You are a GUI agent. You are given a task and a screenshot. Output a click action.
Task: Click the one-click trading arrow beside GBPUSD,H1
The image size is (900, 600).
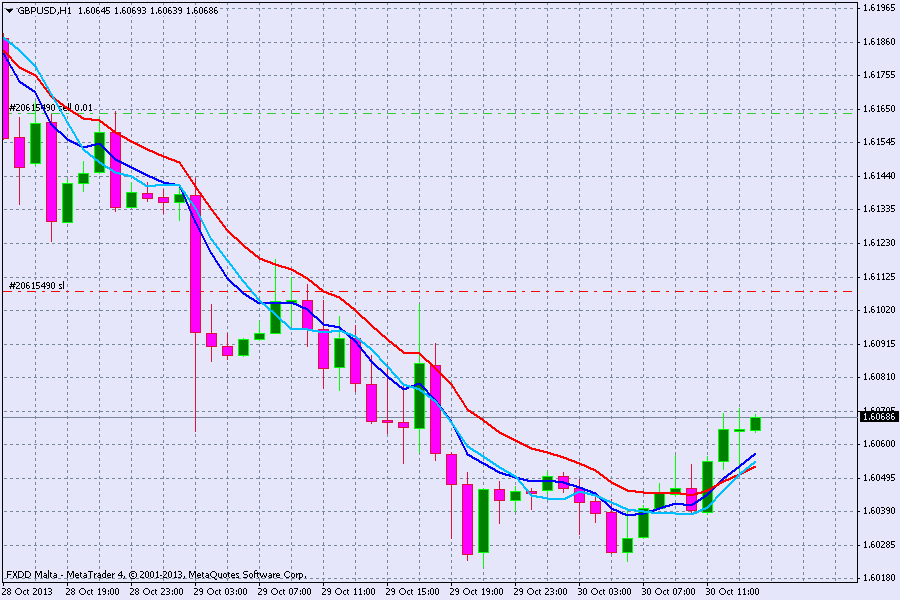click(9, 10)
